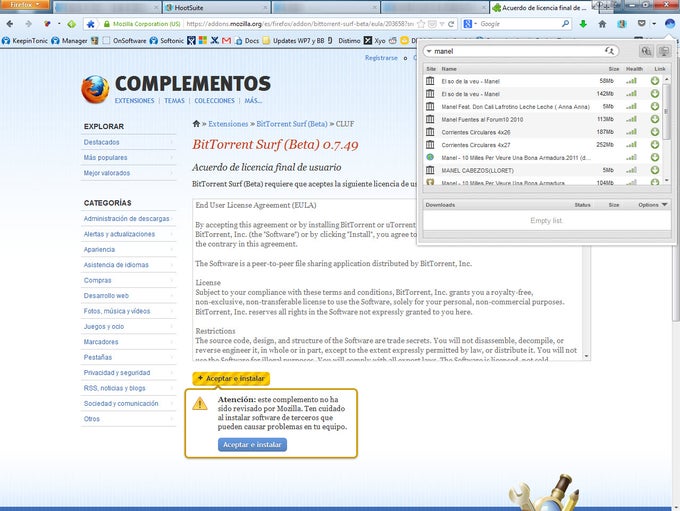This screenshot has width=680, height=511.
Task: Open Mejor valorados list
Action: click(107, 173)
